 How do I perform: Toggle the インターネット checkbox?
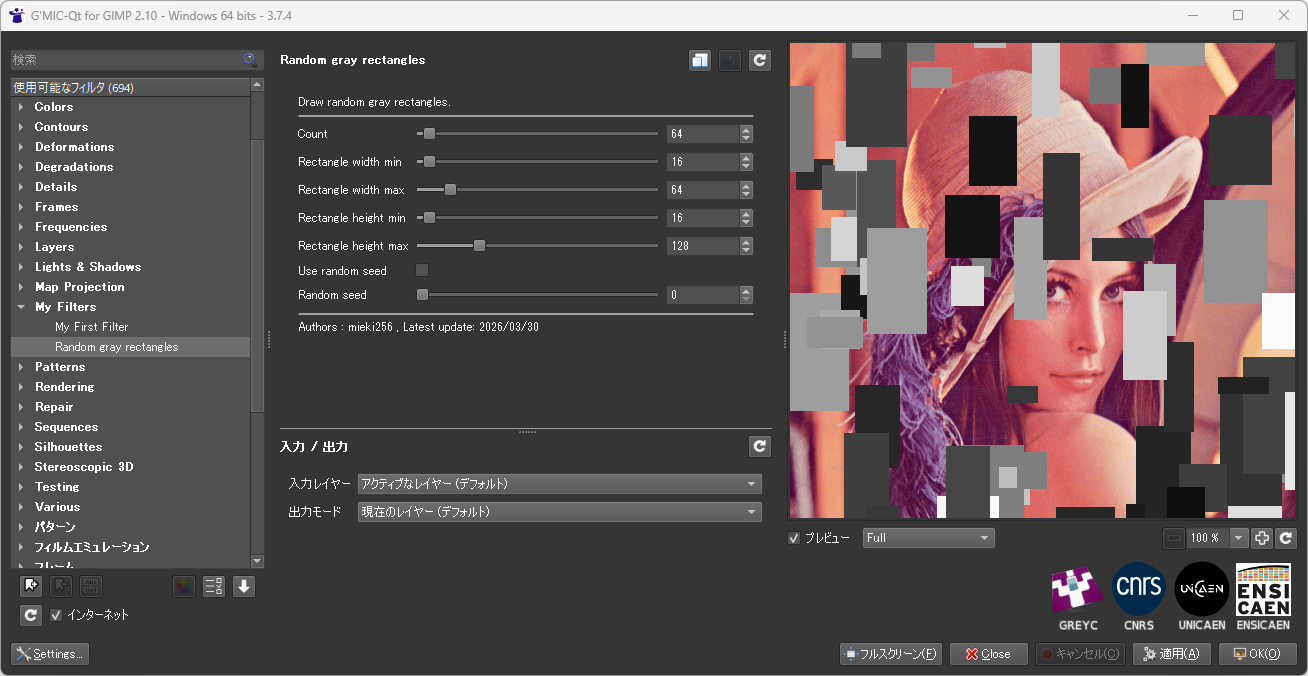56,615
